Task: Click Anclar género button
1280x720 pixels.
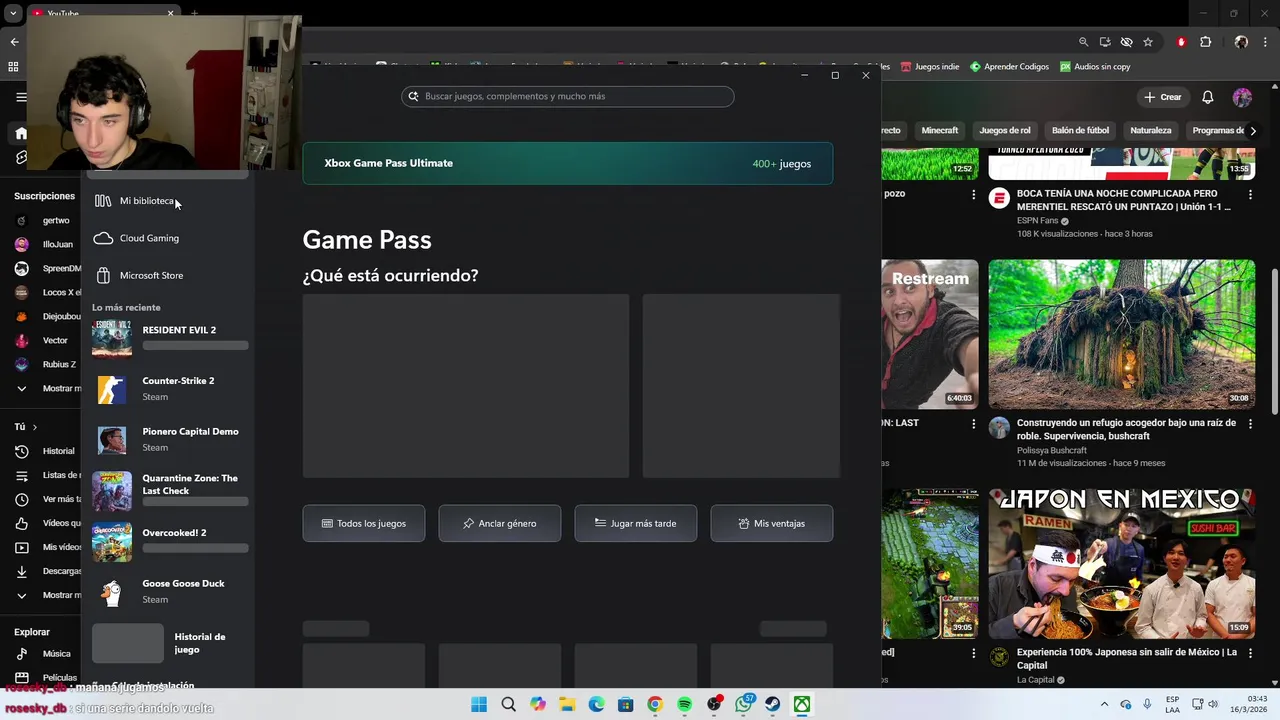Action: (x=500, y=523)
